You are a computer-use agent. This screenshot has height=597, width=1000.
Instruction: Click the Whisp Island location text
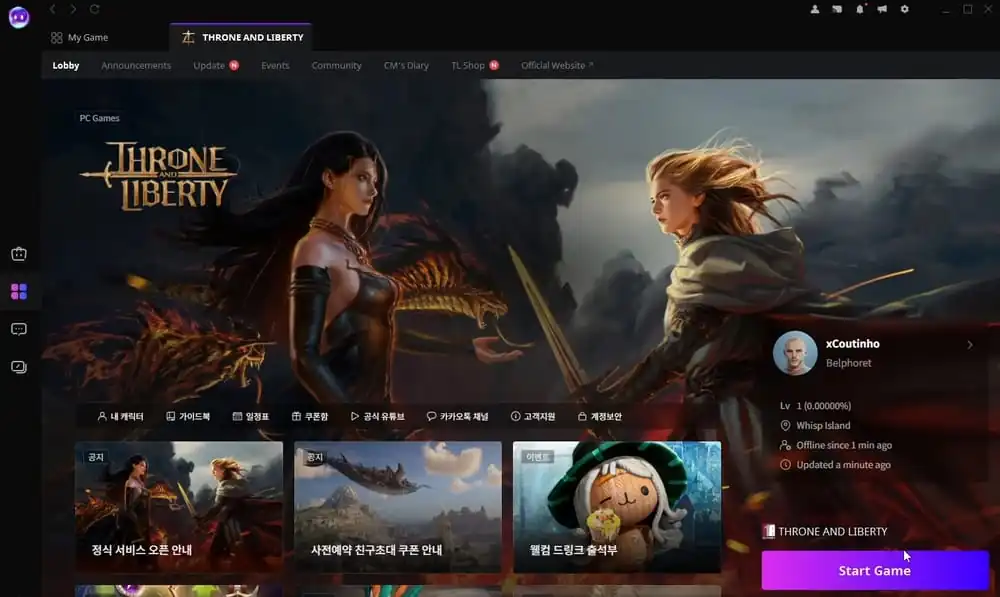(823, 425)
